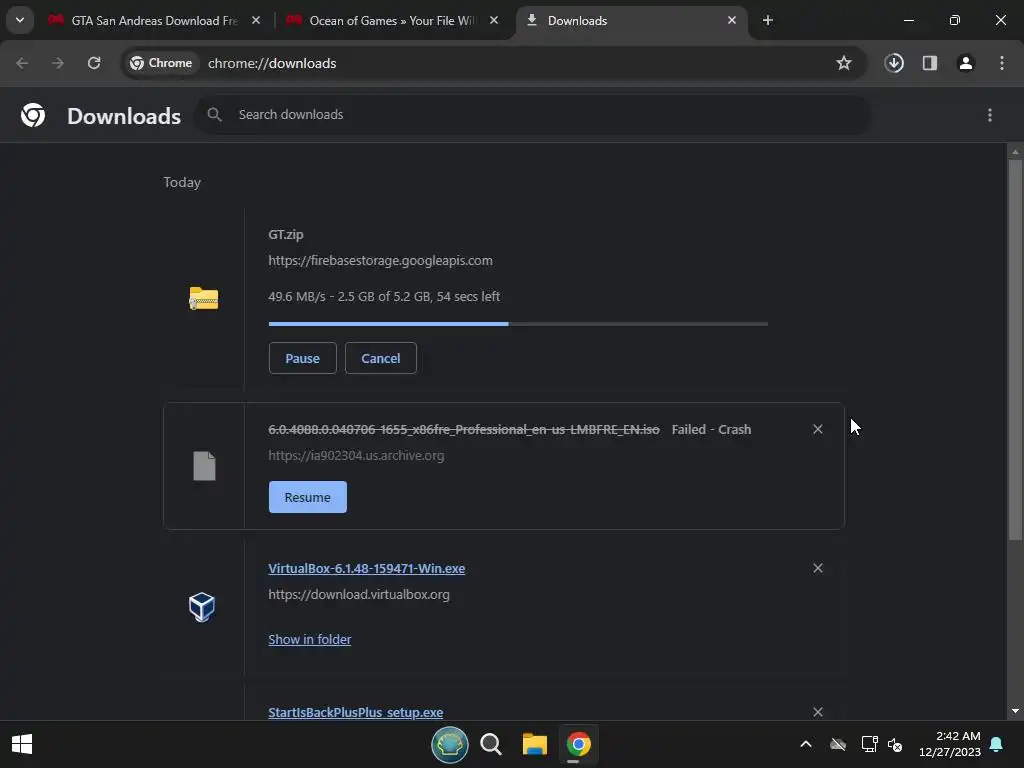Viewport: 1024px width, 768px height.
Task: Bookmark this page with the star icon
Action: 844,63
